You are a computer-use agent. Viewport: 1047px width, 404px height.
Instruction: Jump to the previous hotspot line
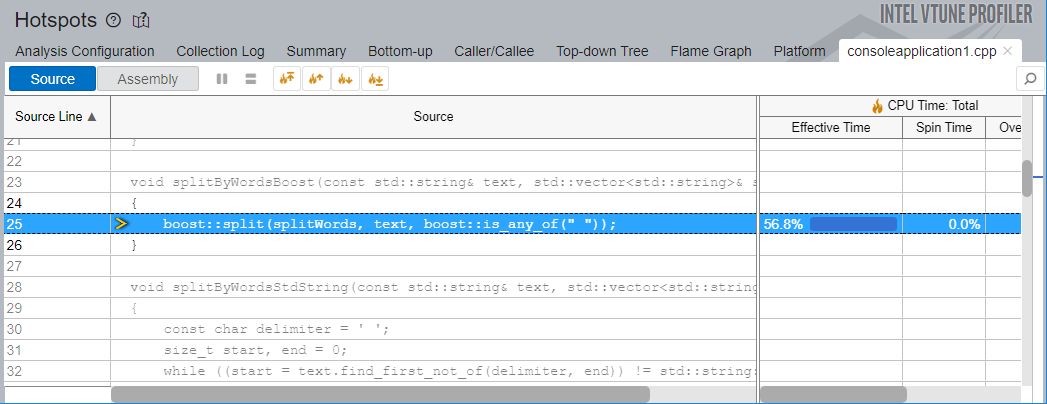(x=315, y=79)
